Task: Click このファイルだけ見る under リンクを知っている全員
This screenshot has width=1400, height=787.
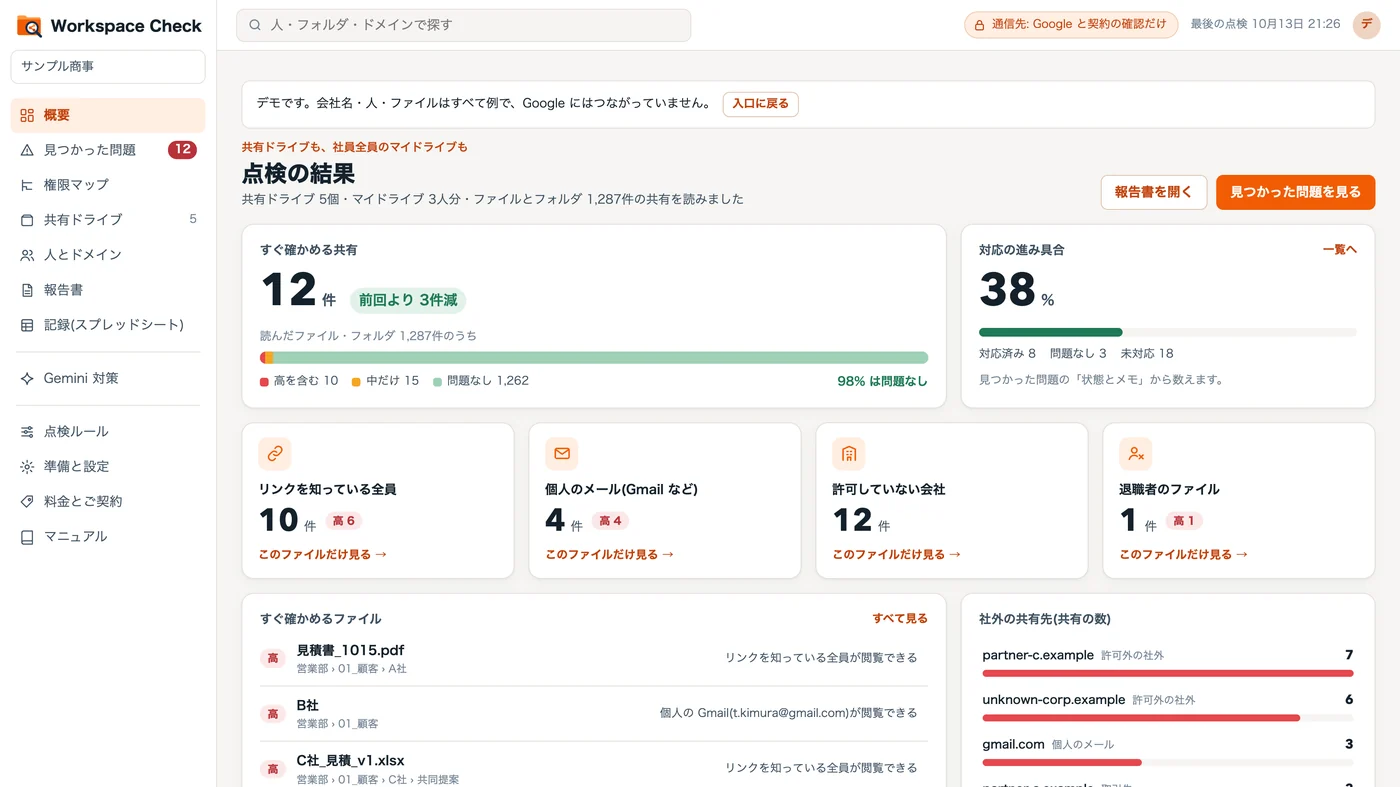Action: click(323, 554)
